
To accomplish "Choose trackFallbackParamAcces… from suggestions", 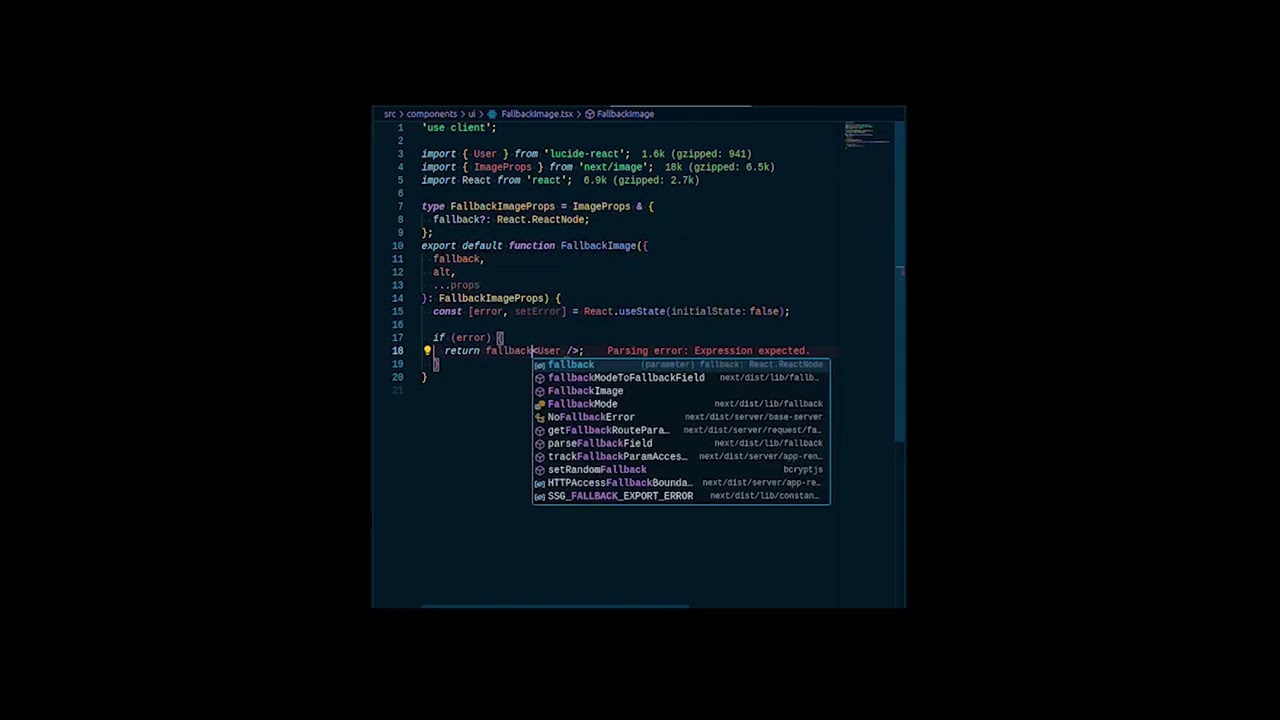I will pos(681,456).
